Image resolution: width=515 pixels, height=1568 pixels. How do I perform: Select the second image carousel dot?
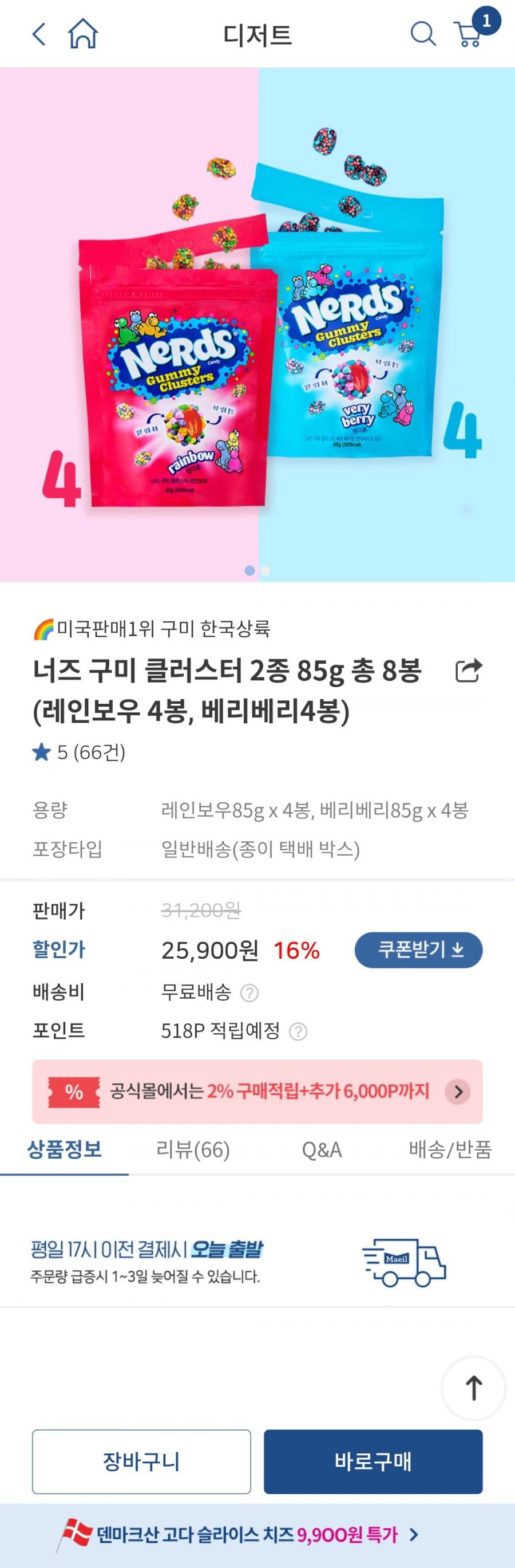265,570
